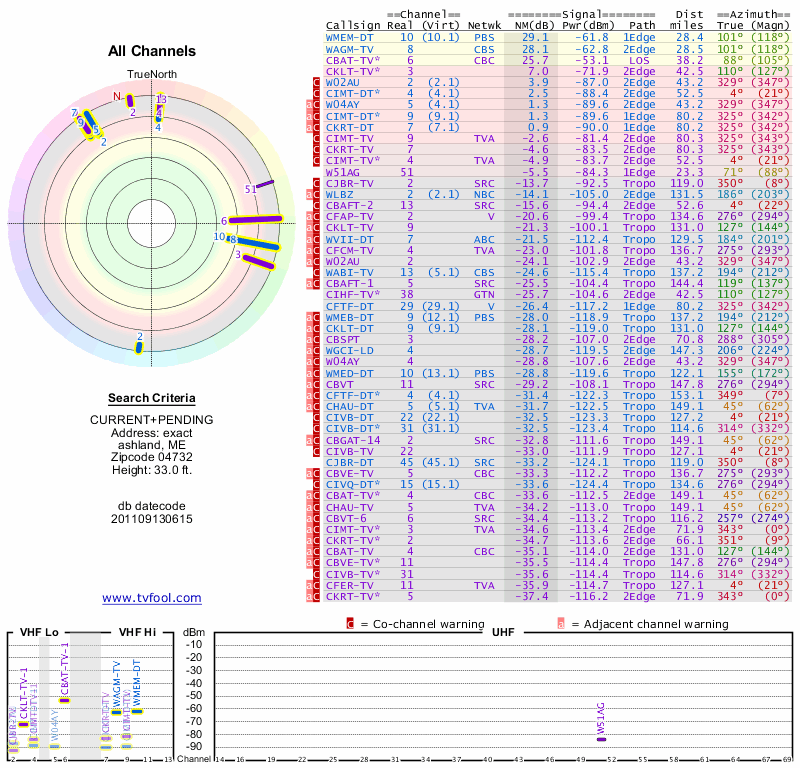
Task: Select the channel 51 marker on radar plot
Action: click(x=262, y=186)
